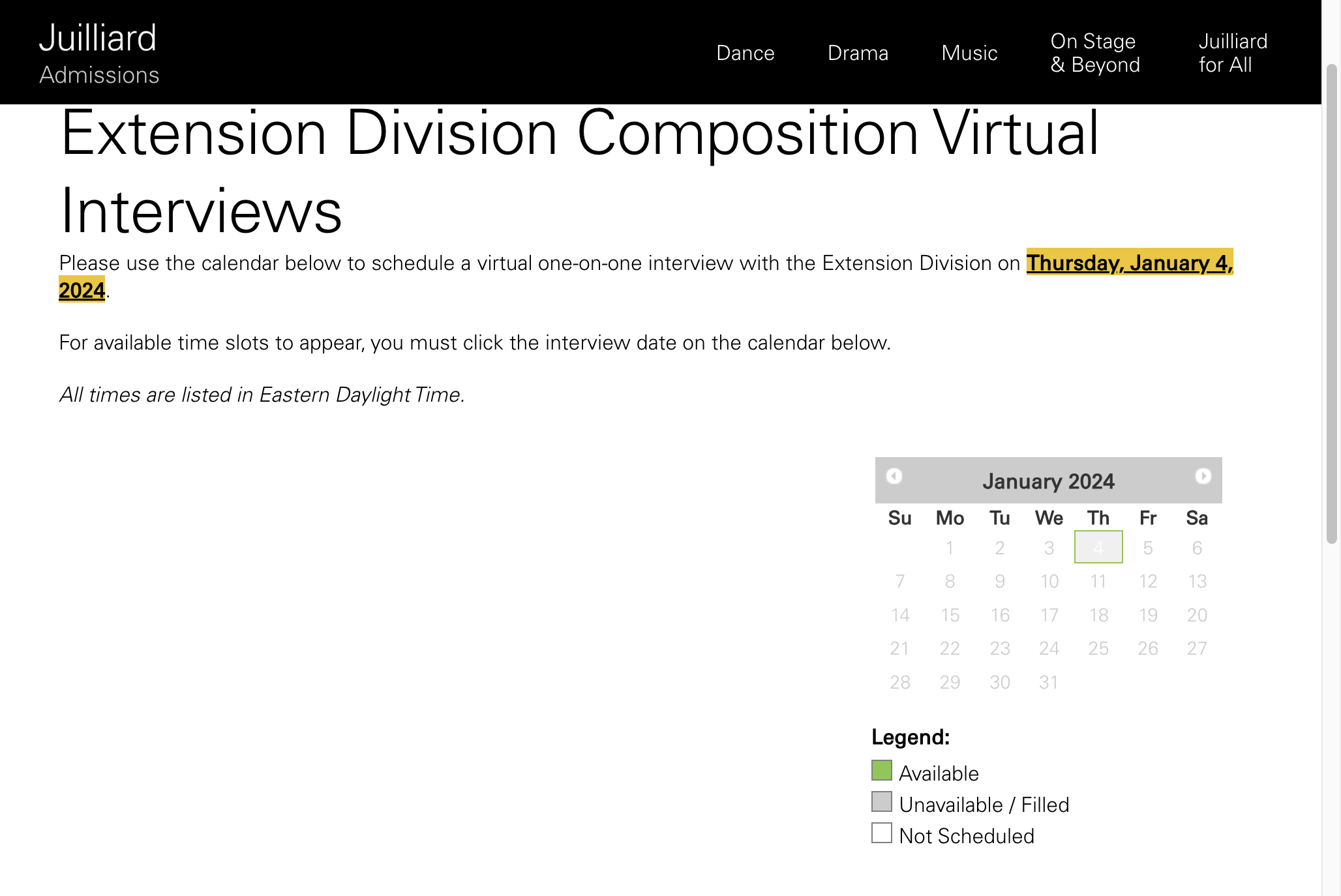Click the page vertical scrollbar
Viewport: 1341px width, 896px height.
[x=1332, y=303]
